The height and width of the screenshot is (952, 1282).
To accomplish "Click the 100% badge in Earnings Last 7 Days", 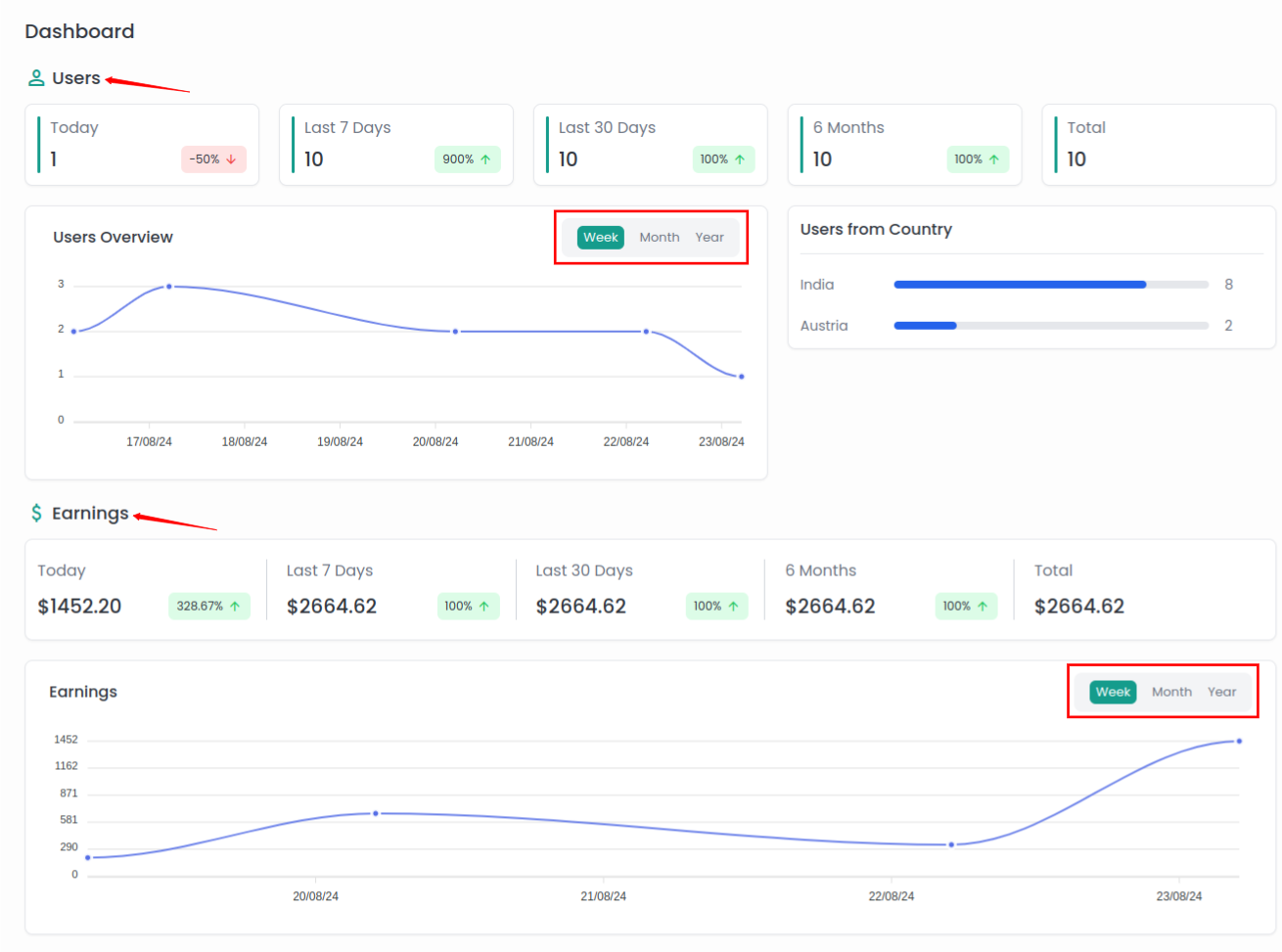I will 468,607.
